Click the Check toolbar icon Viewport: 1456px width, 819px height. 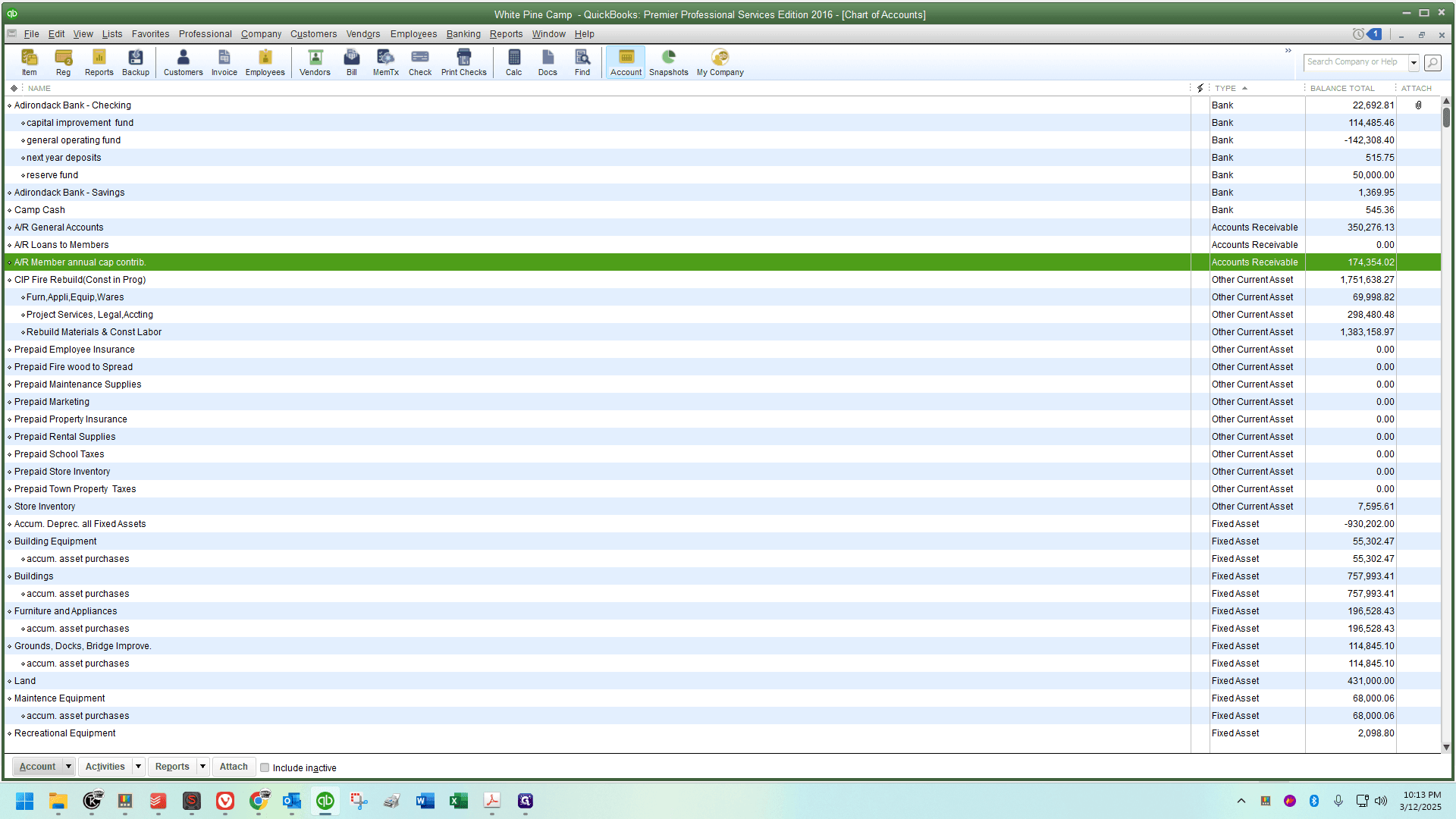[419, 62]
